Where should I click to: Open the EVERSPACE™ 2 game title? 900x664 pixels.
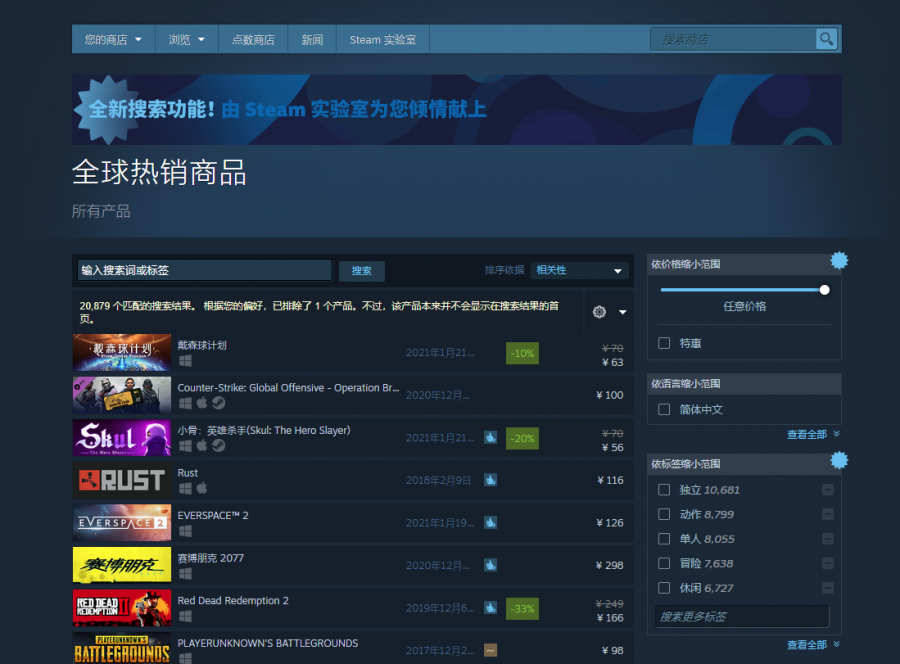213,515
